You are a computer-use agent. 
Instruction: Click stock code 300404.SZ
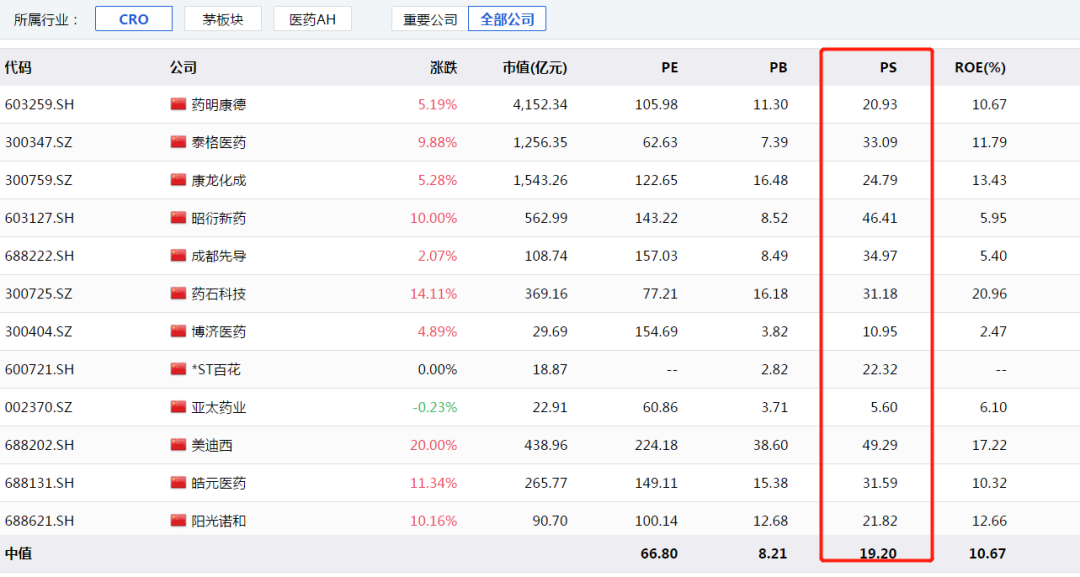39,332
